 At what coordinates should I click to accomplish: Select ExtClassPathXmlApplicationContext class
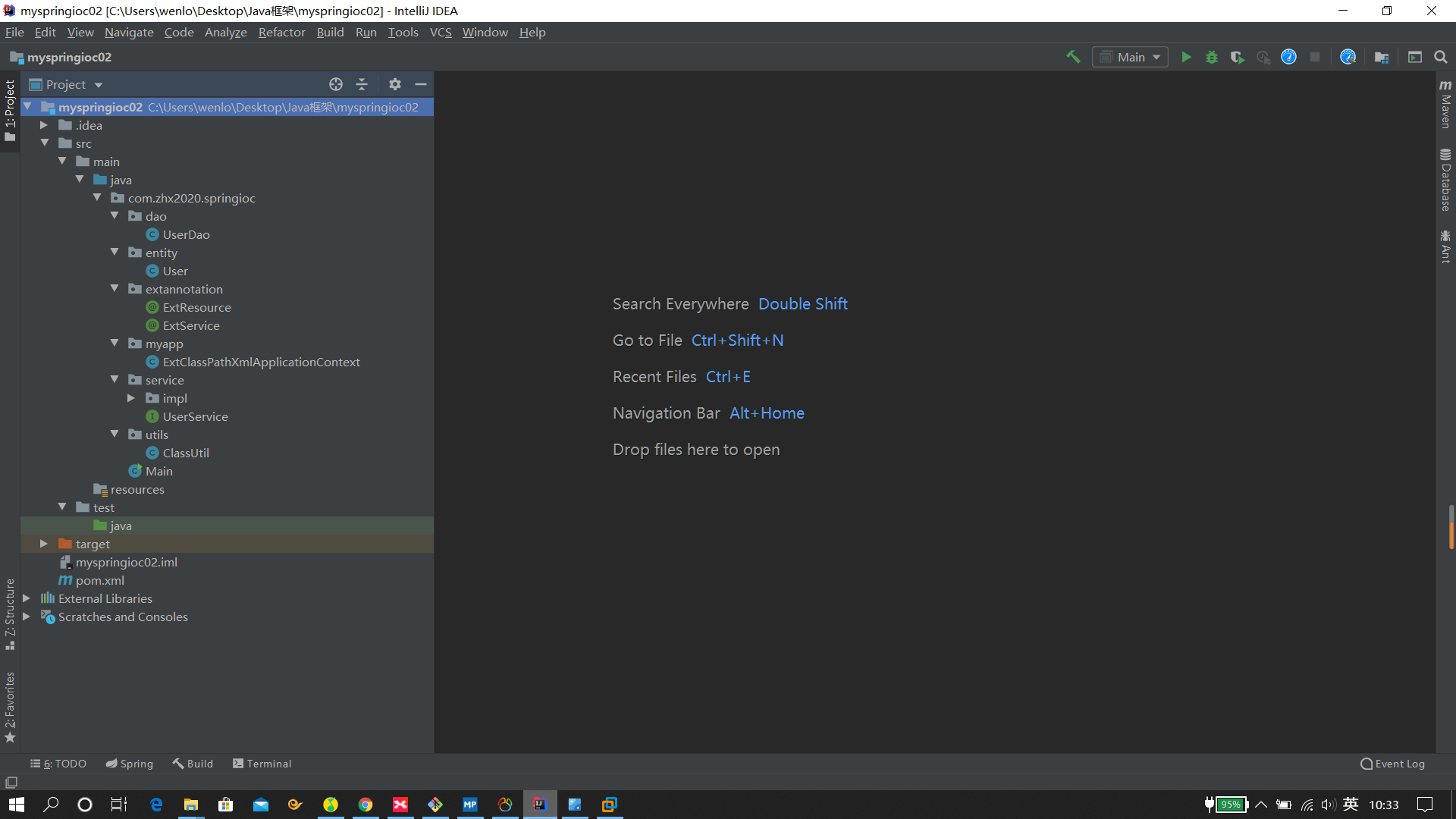tap(261, 362)
